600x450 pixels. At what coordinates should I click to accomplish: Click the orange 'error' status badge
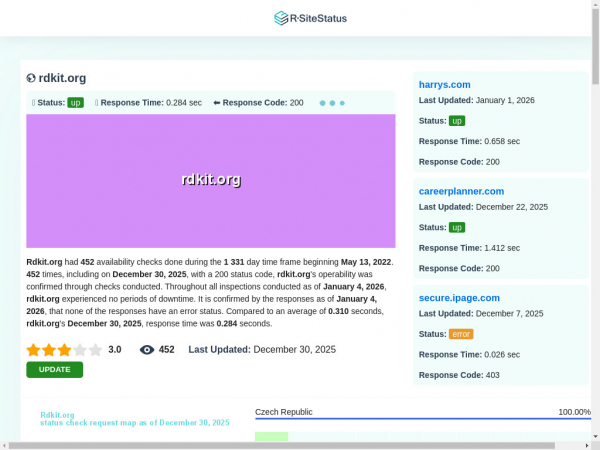tap(461, 334)
